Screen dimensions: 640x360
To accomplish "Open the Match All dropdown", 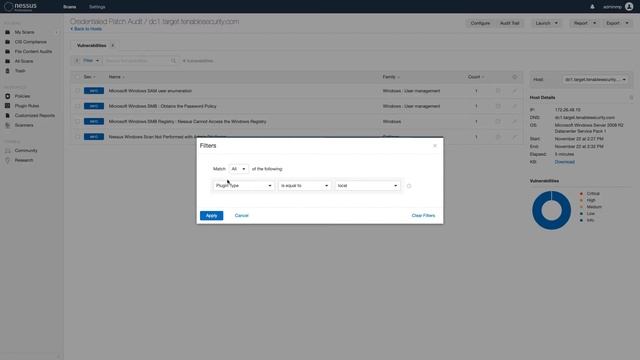I will (238, 169).
